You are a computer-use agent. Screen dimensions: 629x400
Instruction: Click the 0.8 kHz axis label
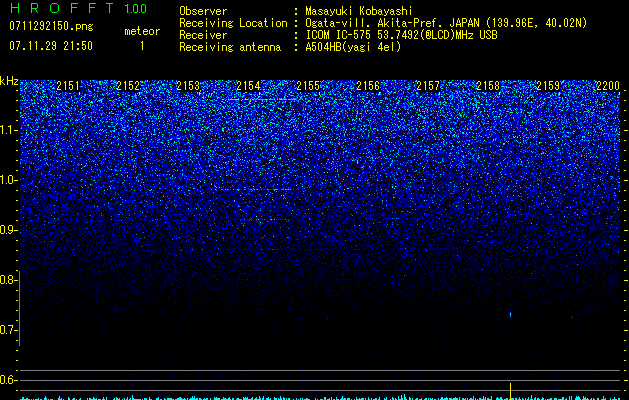(8, 280)
